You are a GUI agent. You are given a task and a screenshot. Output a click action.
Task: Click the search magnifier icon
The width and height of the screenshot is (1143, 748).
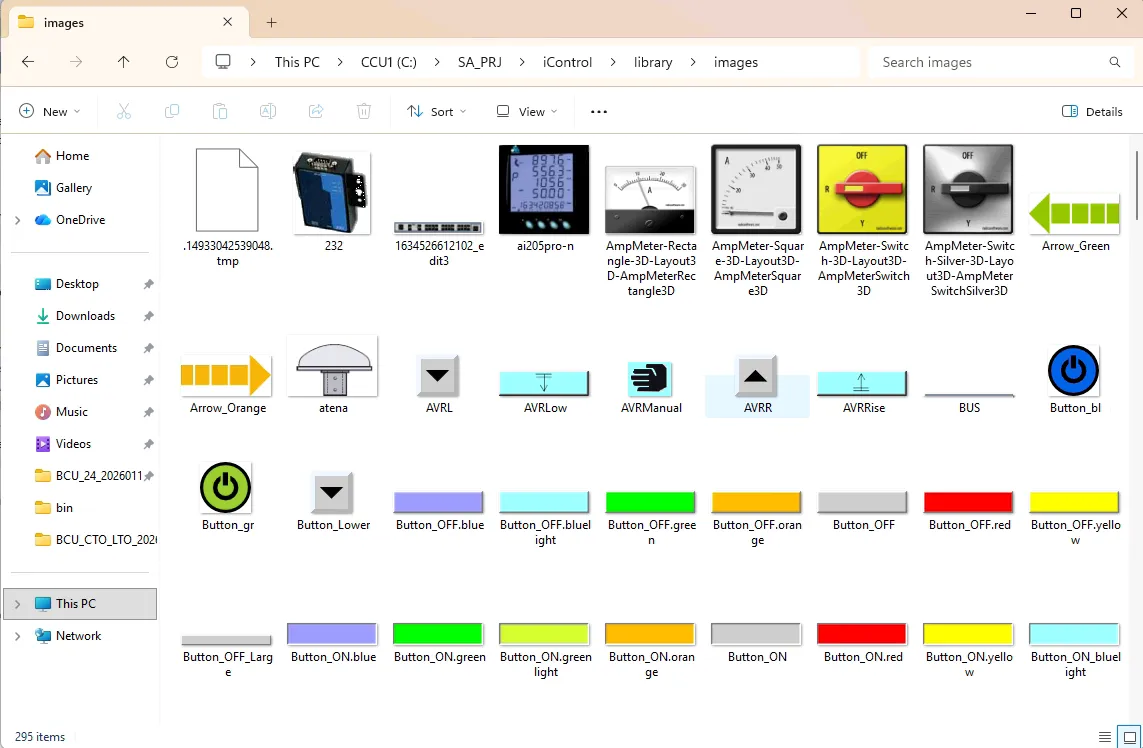click(1115, 62)
